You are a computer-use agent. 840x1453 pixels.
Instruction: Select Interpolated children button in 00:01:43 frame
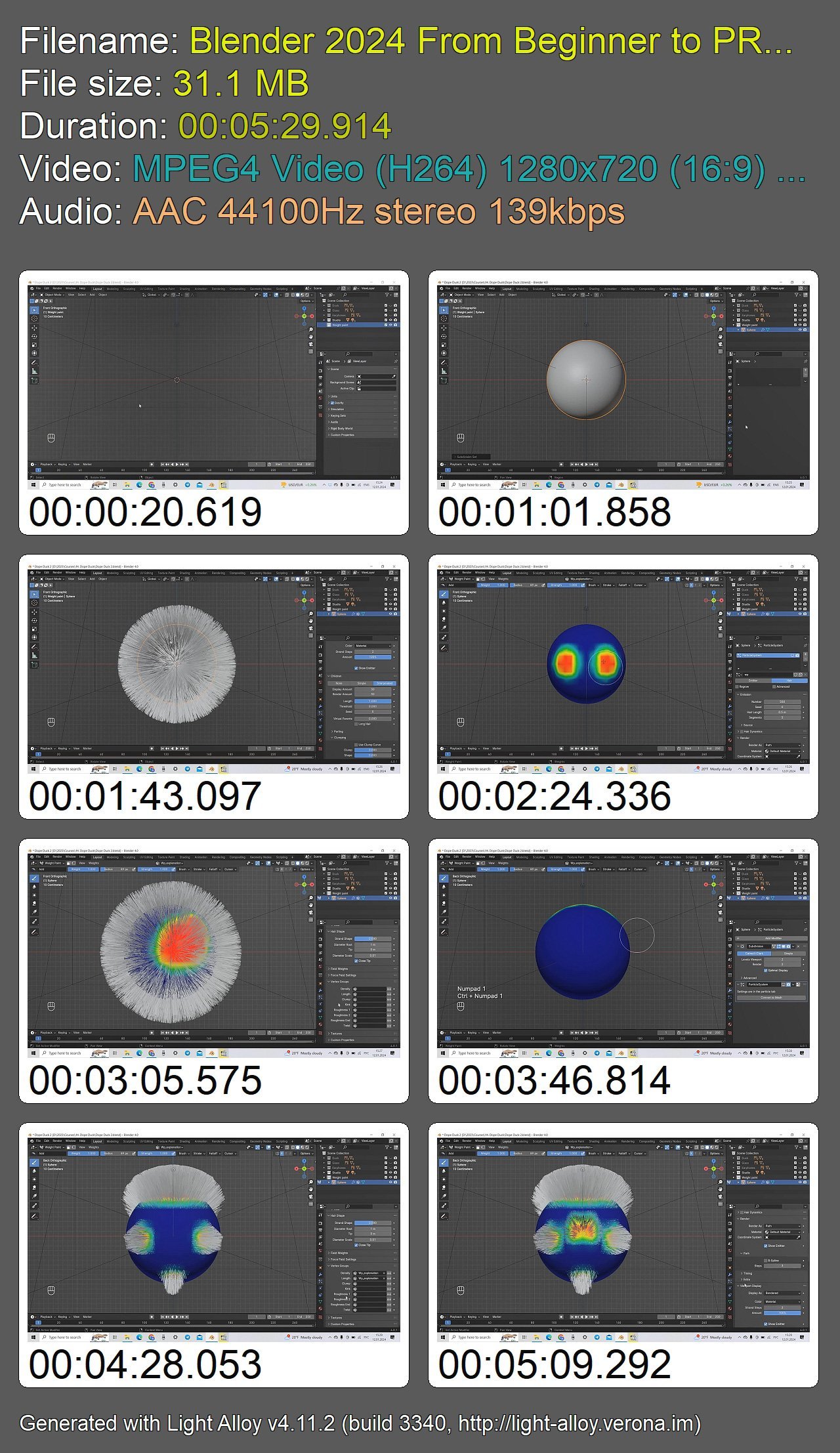[x=385, y=683]
